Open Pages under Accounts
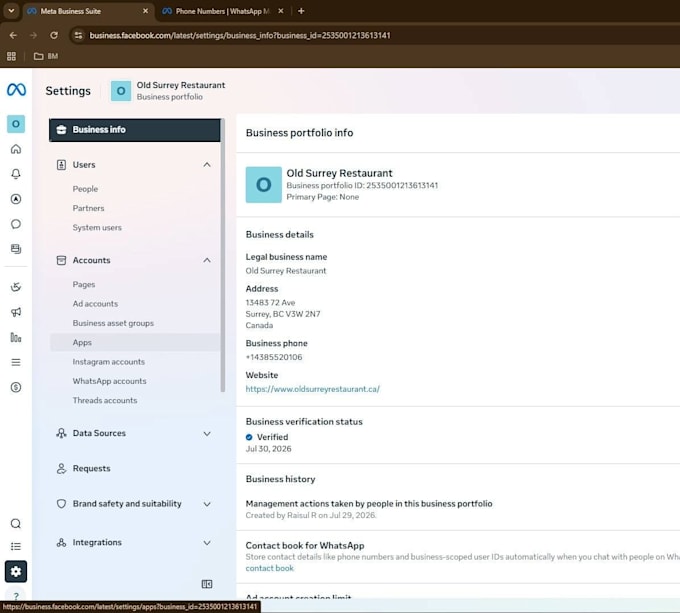Viewport: 680px width, 613px height. coord(84,284)
